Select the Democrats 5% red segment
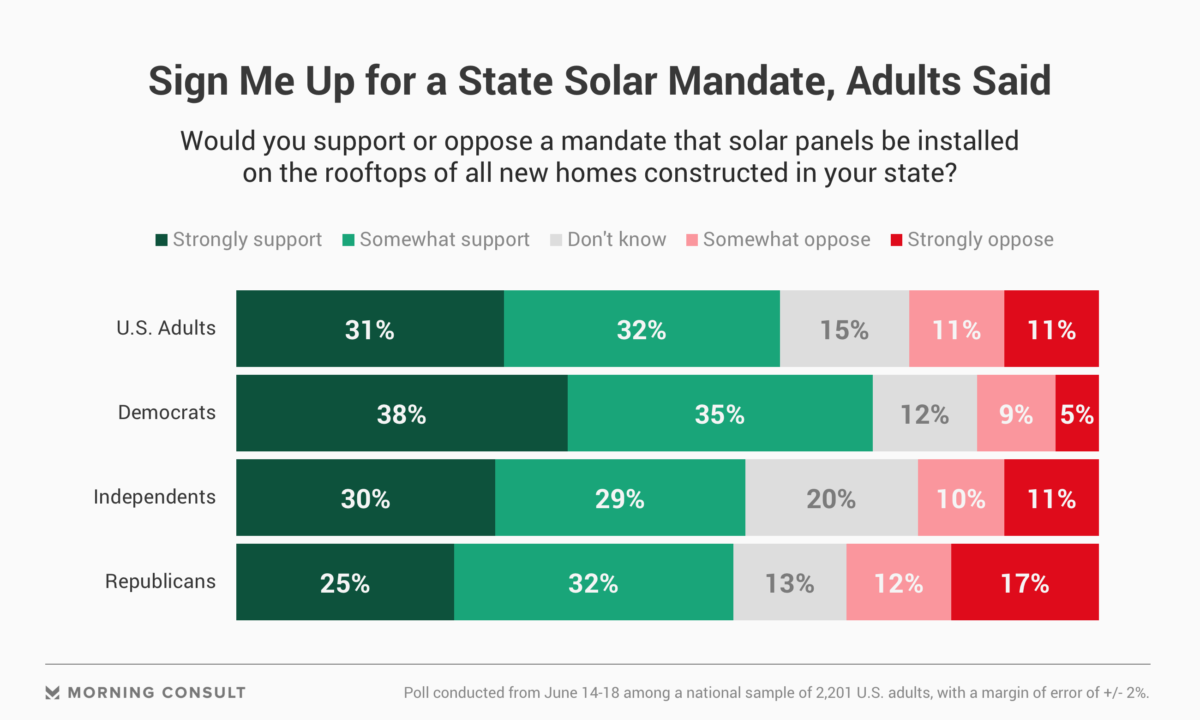 click(1077, 413)
